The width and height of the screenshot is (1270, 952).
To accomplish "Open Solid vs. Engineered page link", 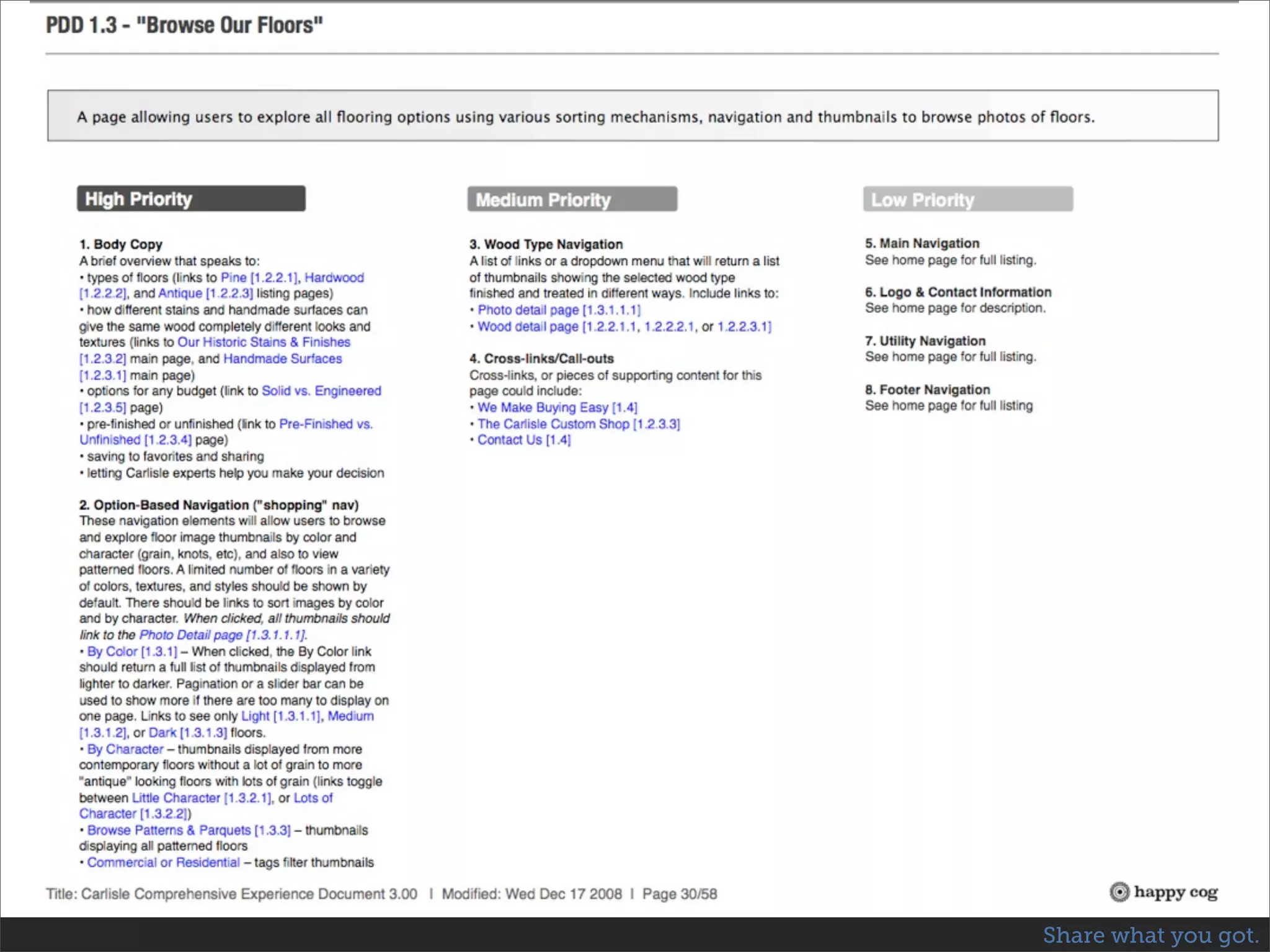I will pos(321,391).
